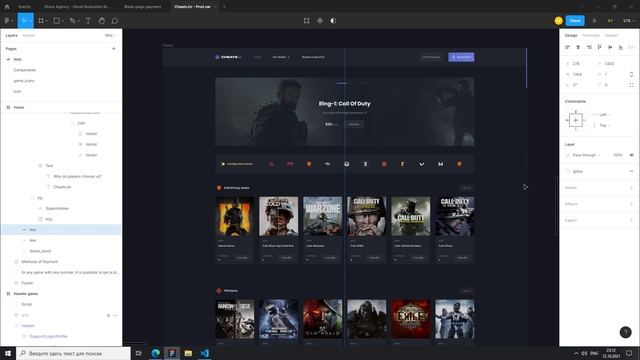The width and height of the screenshot is (640, 360).
Task: Select the Superimpose layer
Action: 57,209
